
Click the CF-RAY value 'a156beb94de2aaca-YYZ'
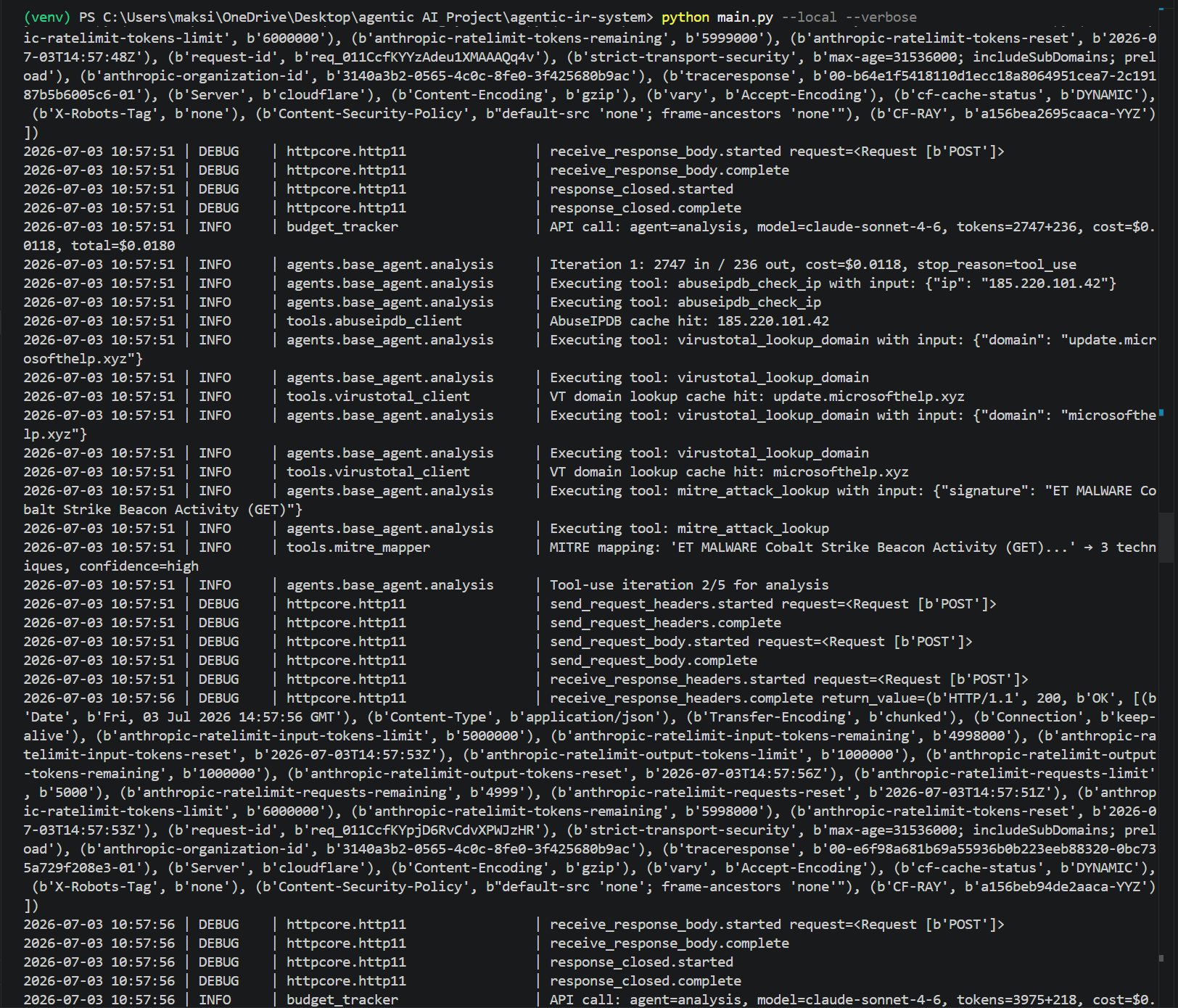coord(1060,887)
